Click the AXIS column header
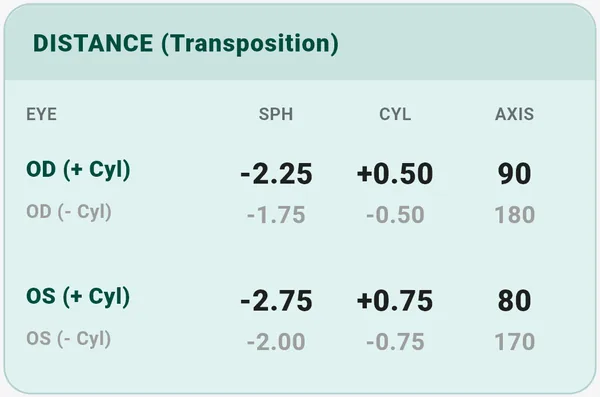 514,114
